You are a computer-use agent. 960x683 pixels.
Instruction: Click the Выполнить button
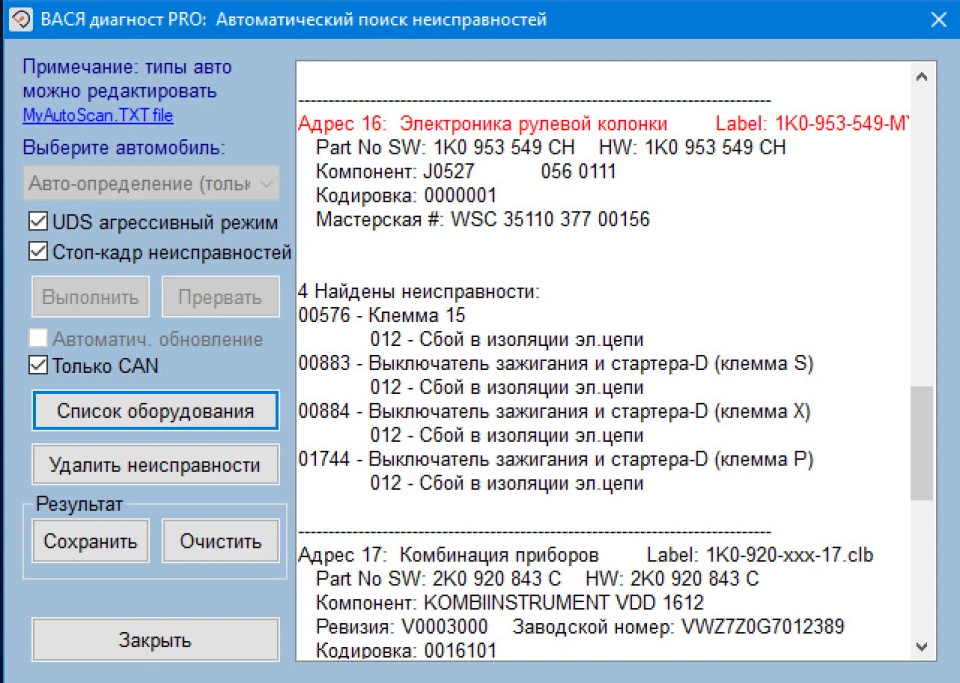point(91,297)
